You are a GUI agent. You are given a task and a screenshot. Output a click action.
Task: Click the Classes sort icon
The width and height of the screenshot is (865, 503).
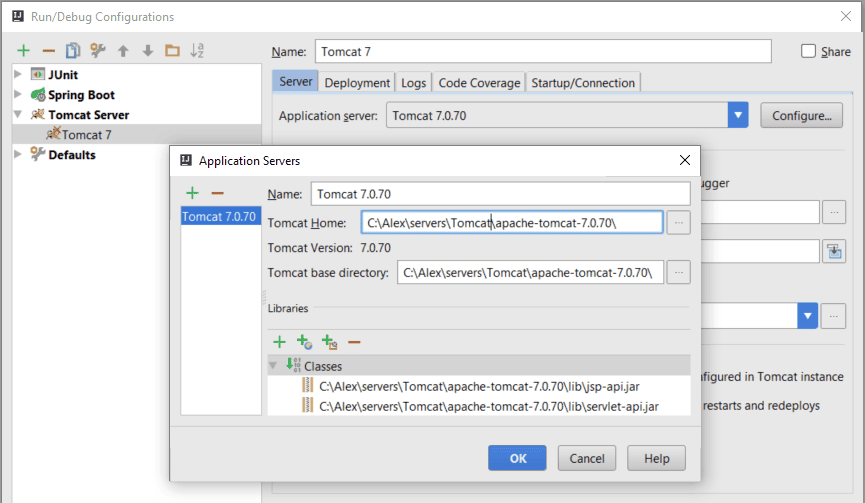coord(293,365)
